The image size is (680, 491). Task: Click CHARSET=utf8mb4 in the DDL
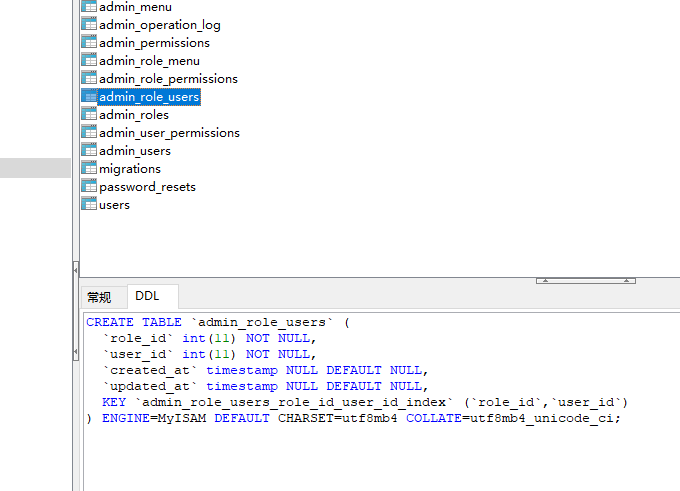(x=337, y=419)
